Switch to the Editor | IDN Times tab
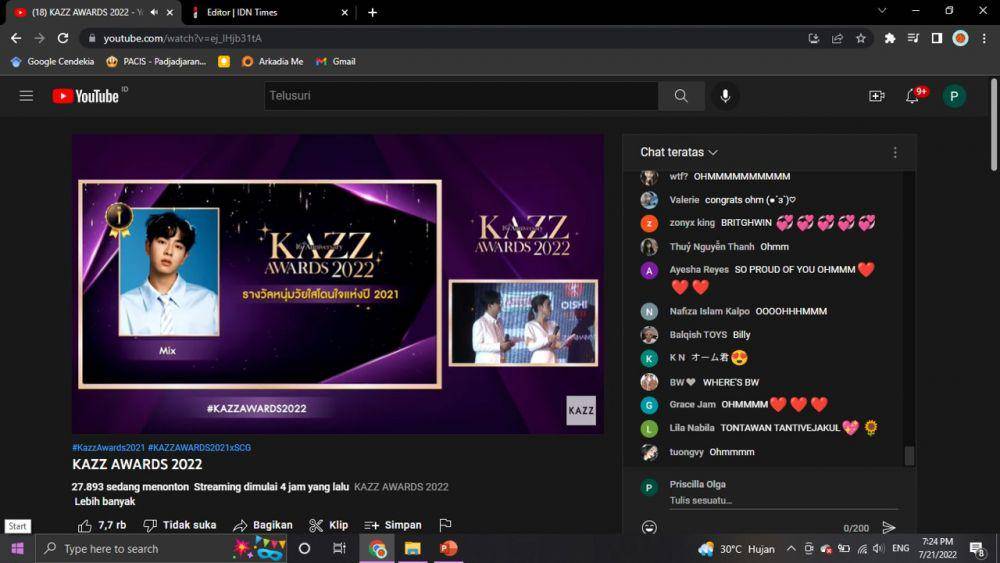The height and width of the screenshot is (563, 1000). [x=268, y=12]
